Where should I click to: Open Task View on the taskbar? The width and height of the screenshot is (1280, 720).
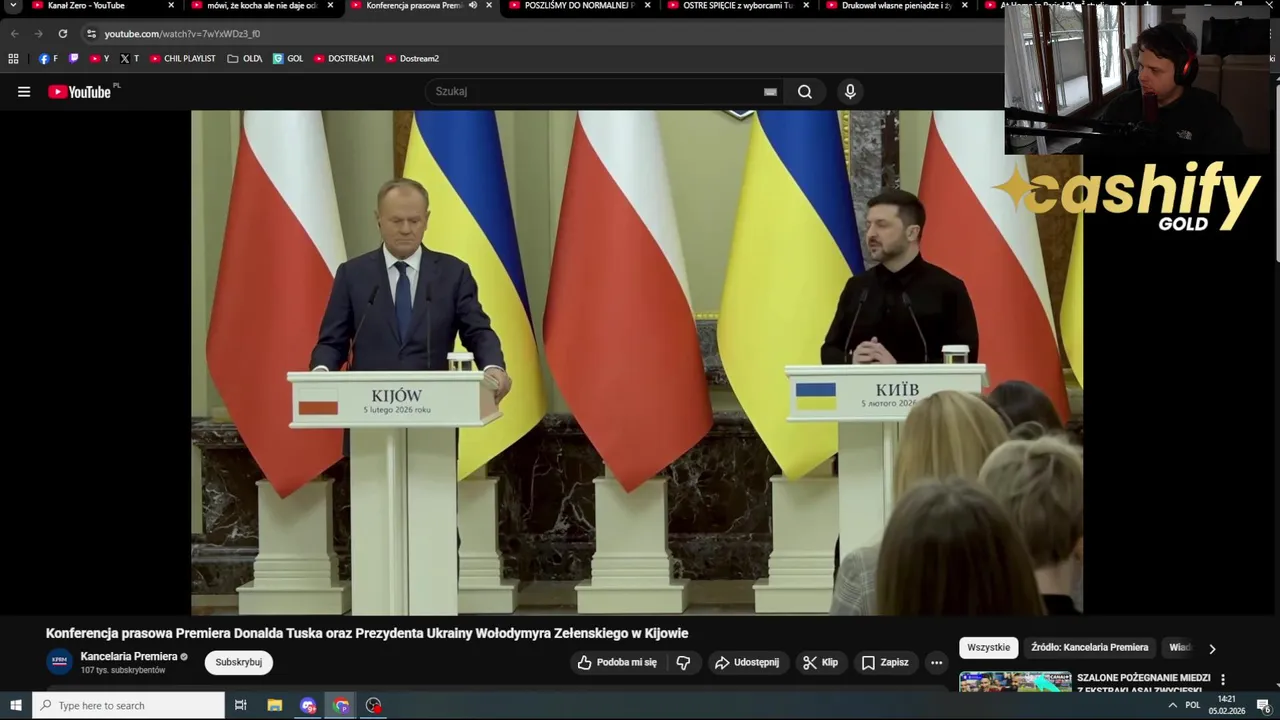point(240,705)
